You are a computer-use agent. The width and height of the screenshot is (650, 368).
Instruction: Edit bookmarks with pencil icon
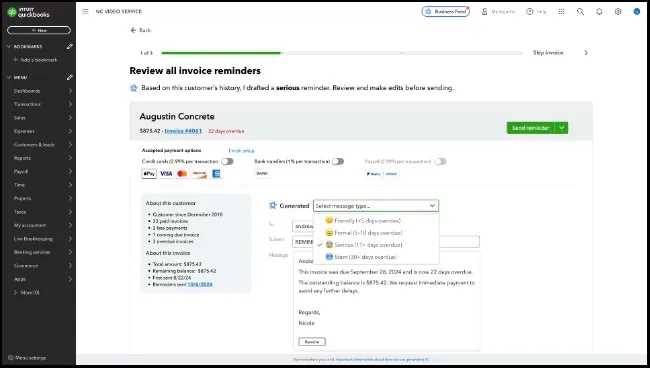(70, 46)
